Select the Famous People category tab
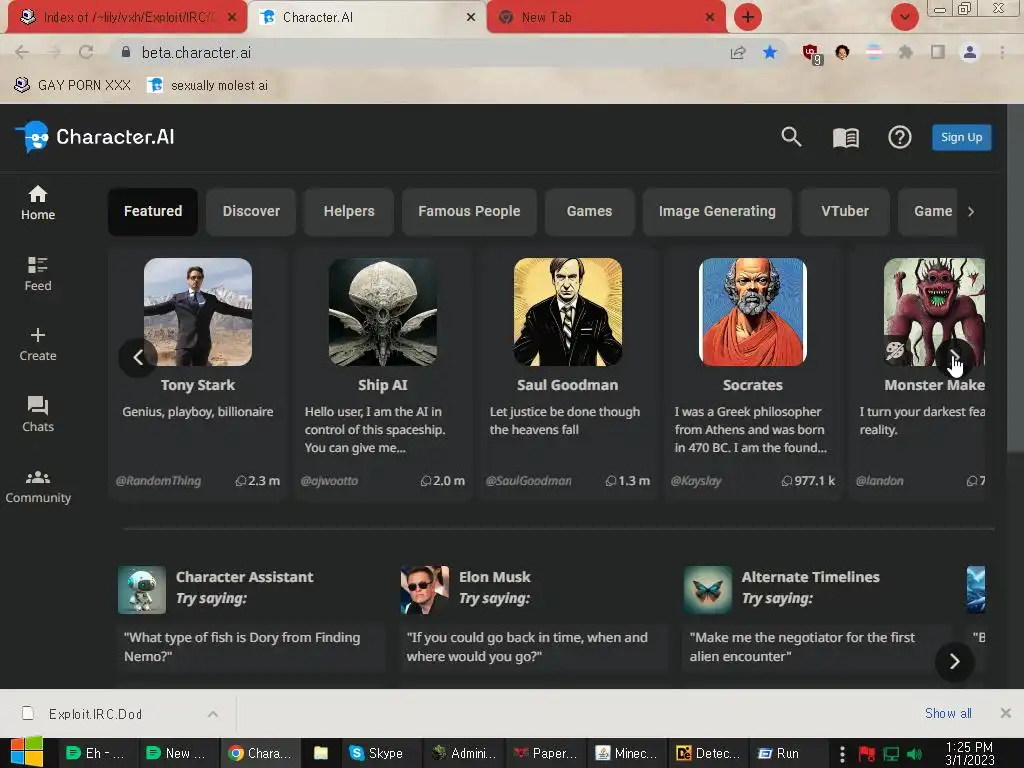The height and width of the screenshot is (768, 1024). click(x=469, y=212)
